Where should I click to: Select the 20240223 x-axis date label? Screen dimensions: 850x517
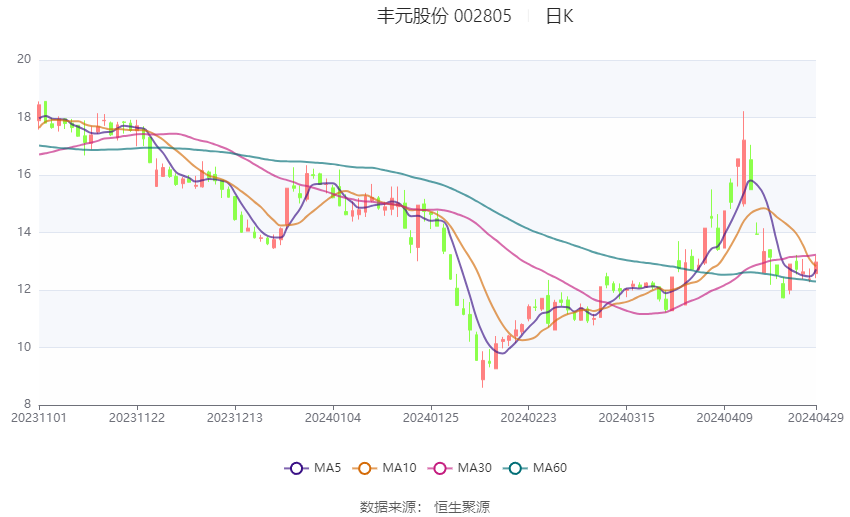pos(529,418)
